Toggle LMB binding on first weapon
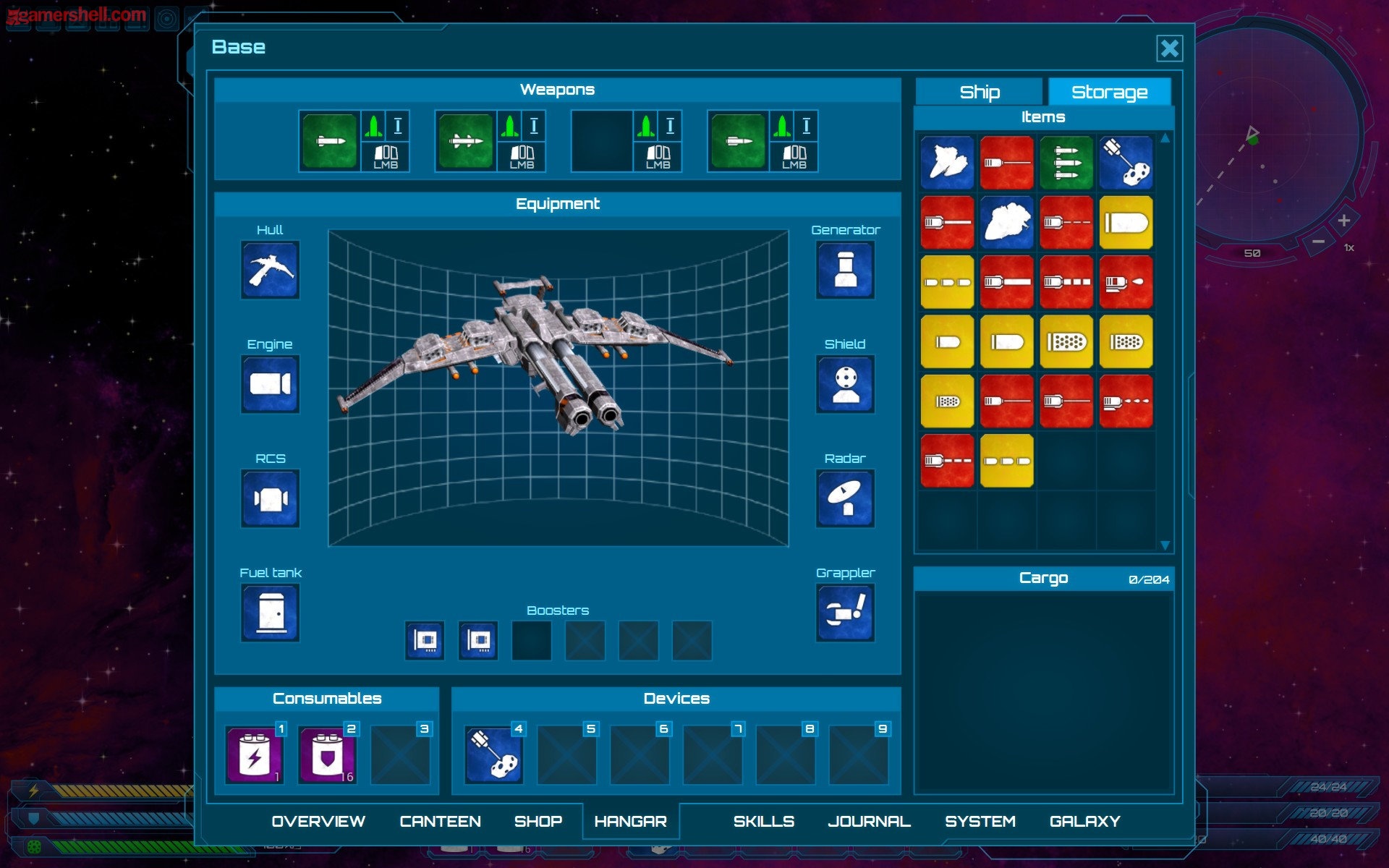The width and height of the screenshot is (1389, 868). point(386,156)
